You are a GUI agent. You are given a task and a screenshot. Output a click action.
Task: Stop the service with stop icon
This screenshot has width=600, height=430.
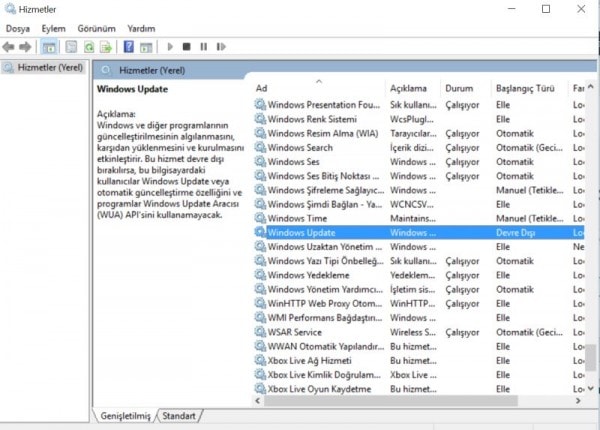(187, 47)
